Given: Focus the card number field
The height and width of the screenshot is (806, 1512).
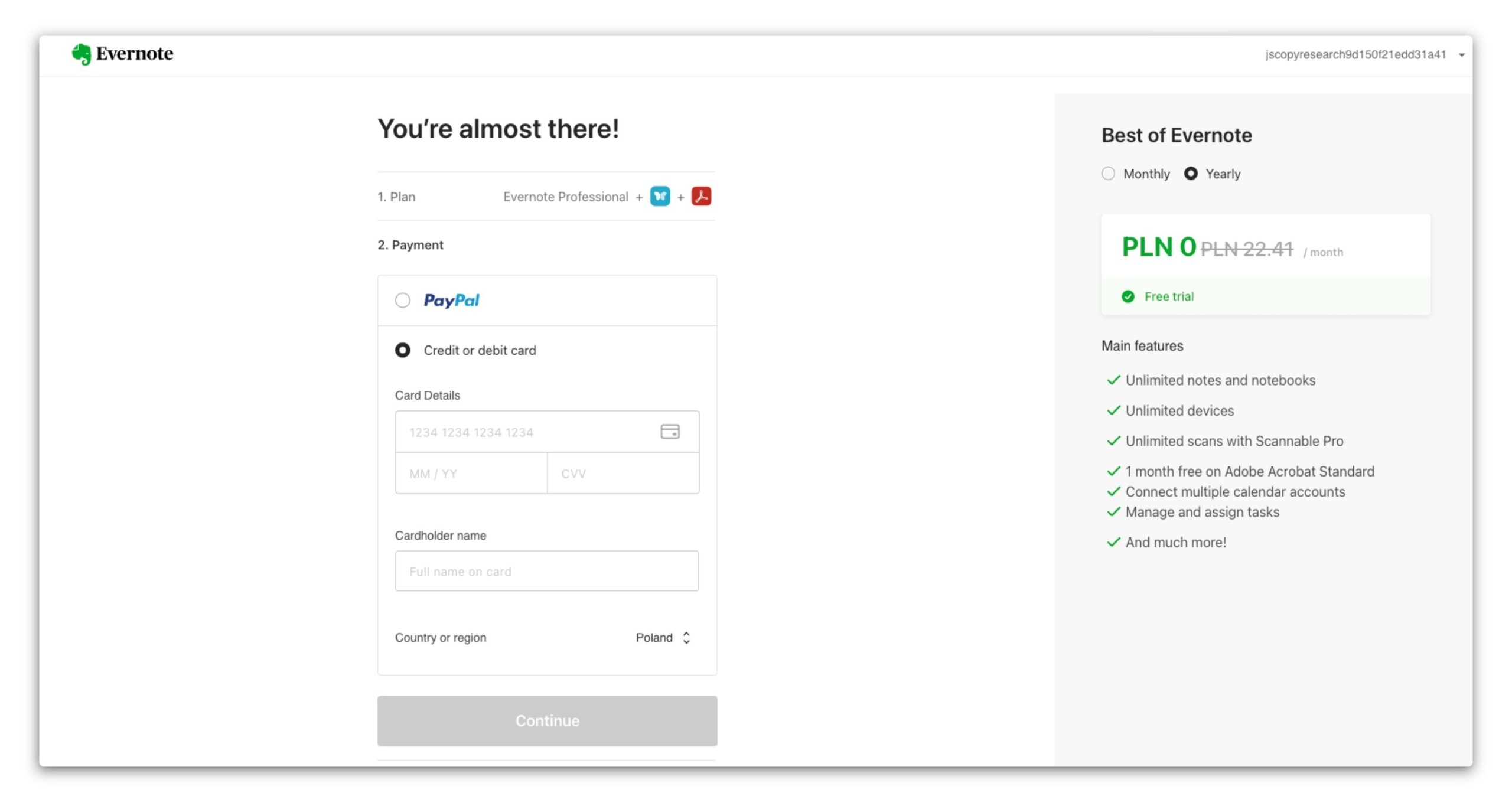Looking at the screenshot, I should point(529,432).
